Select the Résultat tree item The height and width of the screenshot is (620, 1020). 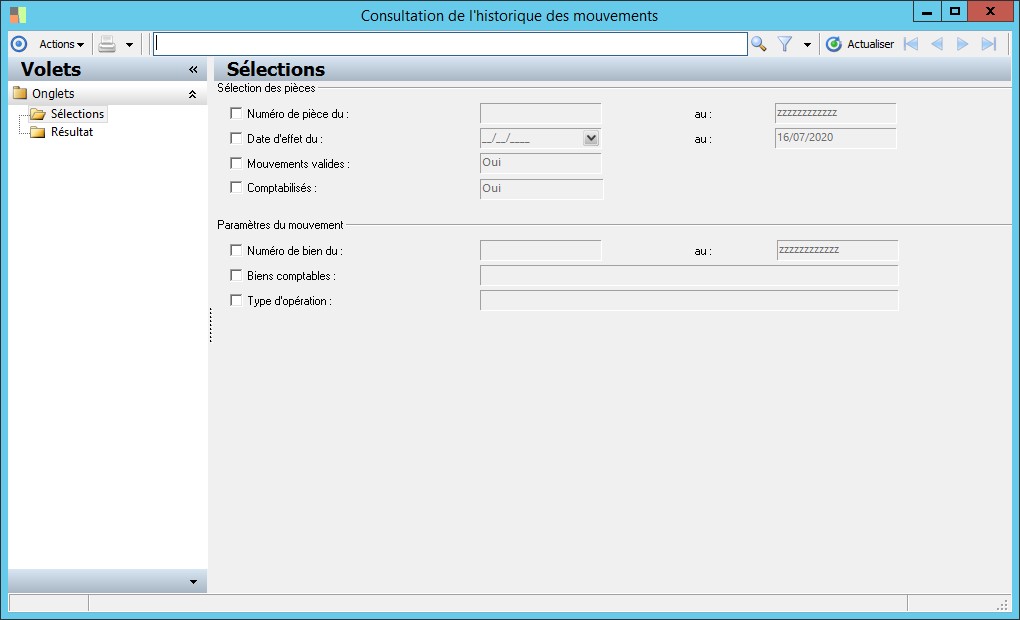click(72, 132)
